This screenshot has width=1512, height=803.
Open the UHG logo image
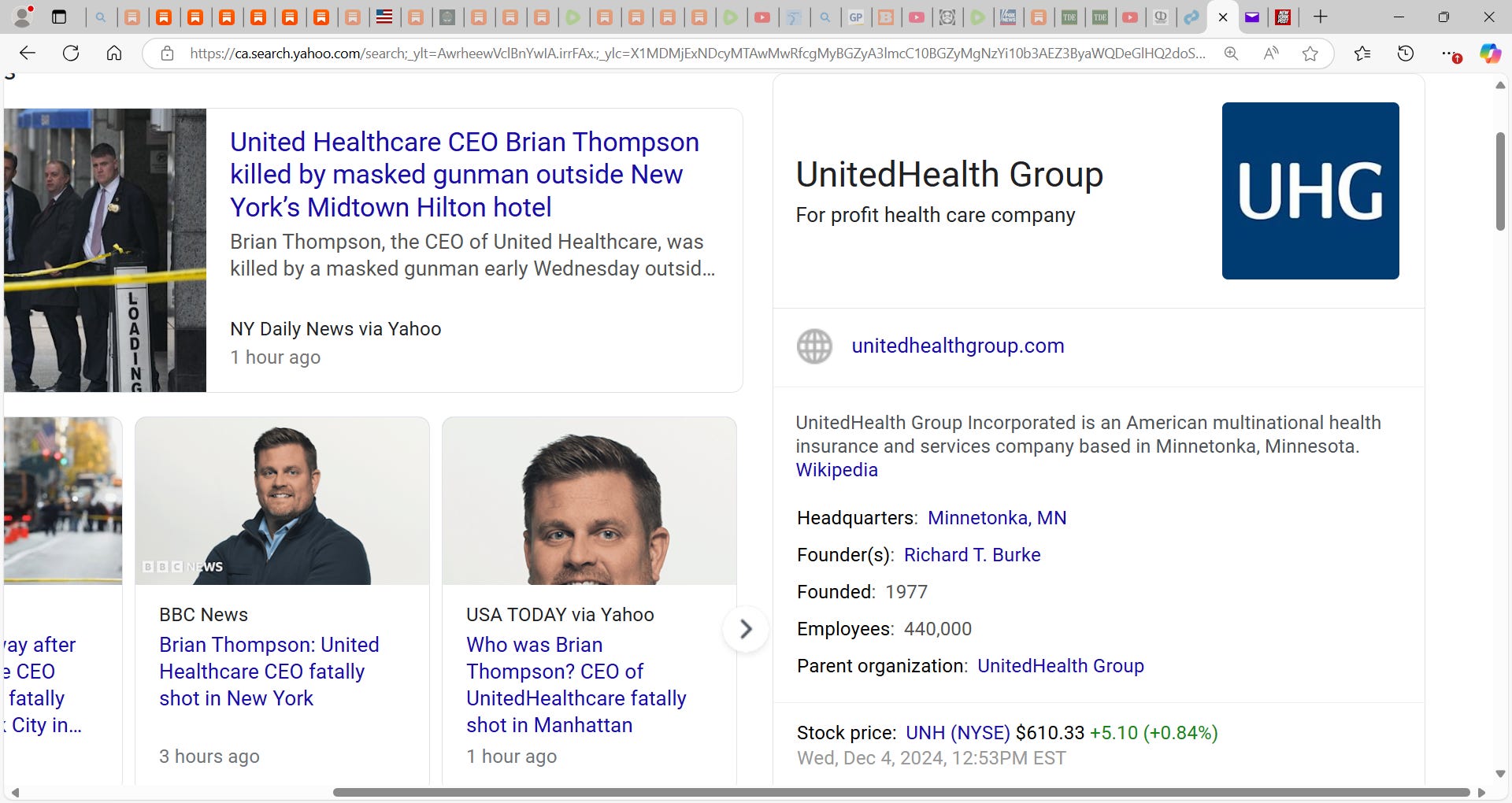coord(1310,191)
